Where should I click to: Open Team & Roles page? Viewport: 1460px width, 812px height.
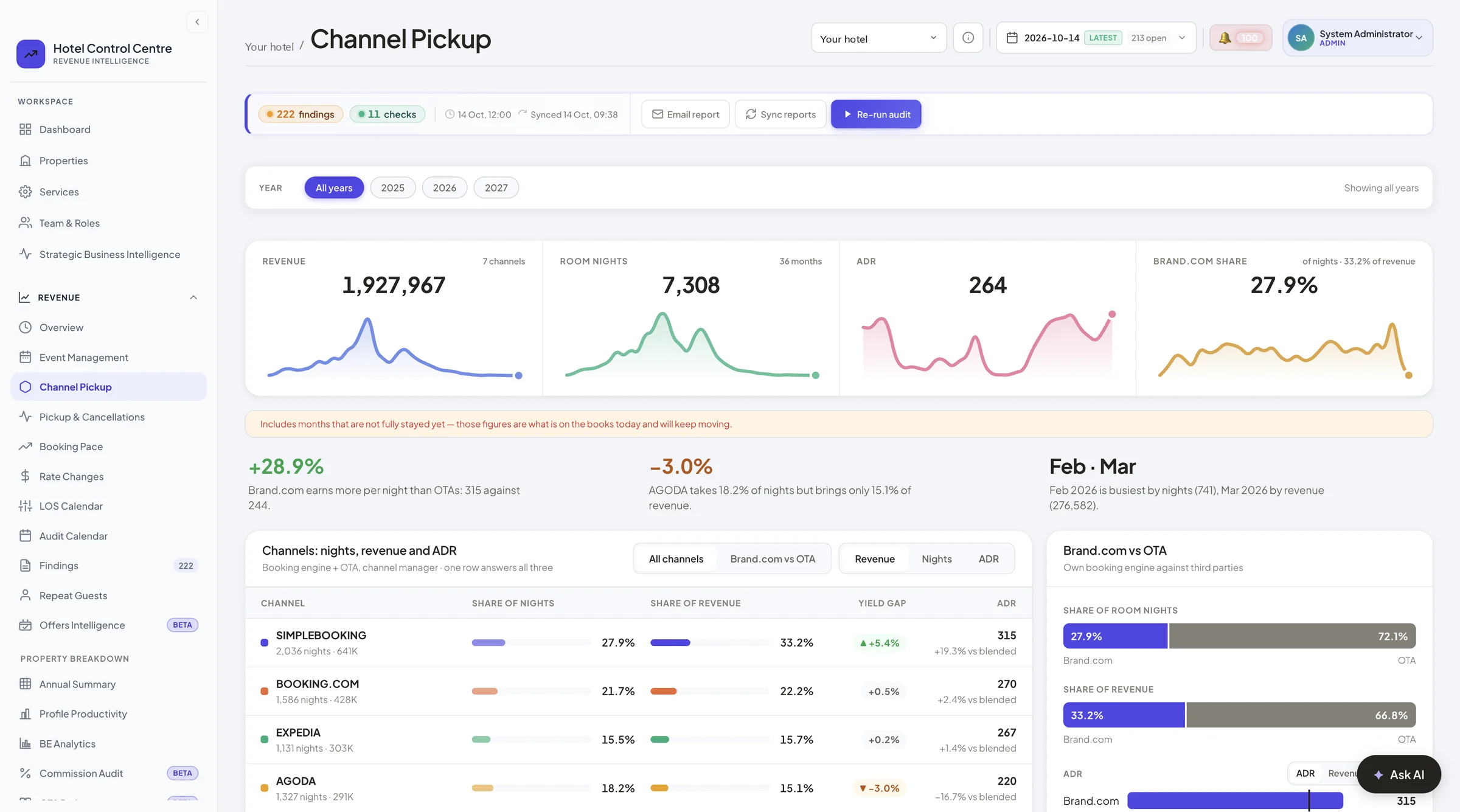point(108,223)
